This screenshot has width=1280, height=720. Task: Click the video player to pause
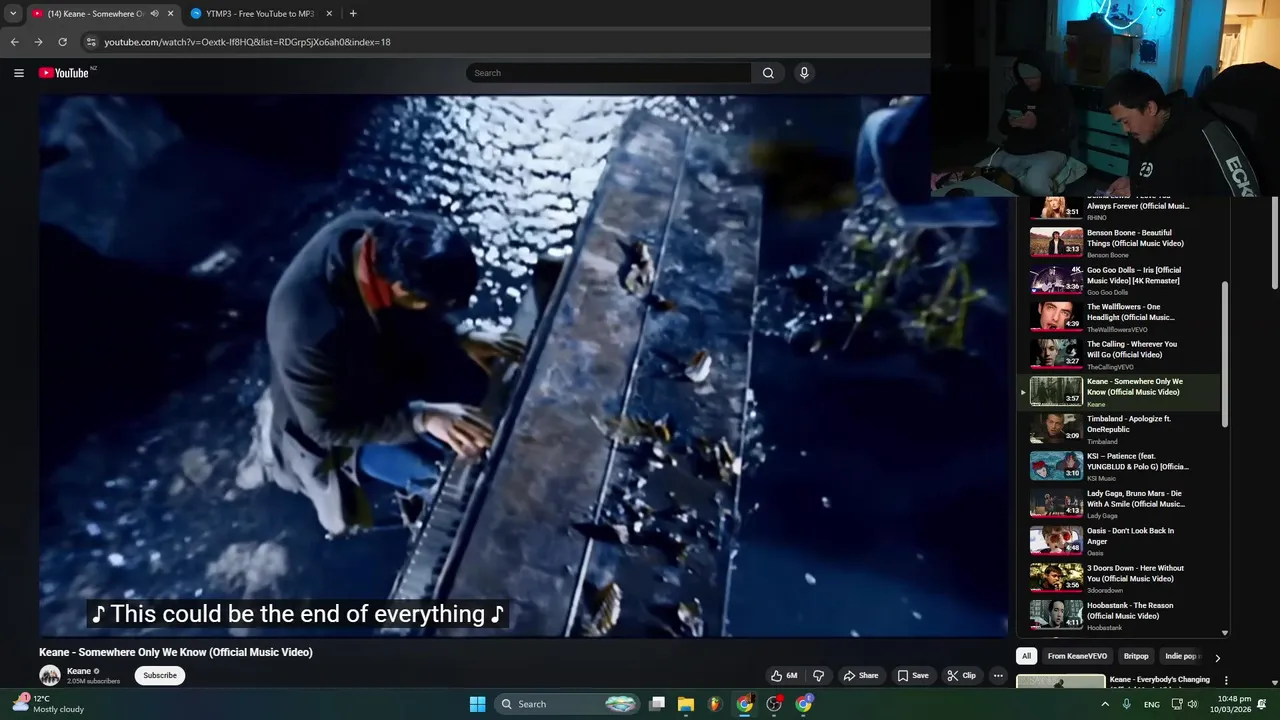click(524, 365)
